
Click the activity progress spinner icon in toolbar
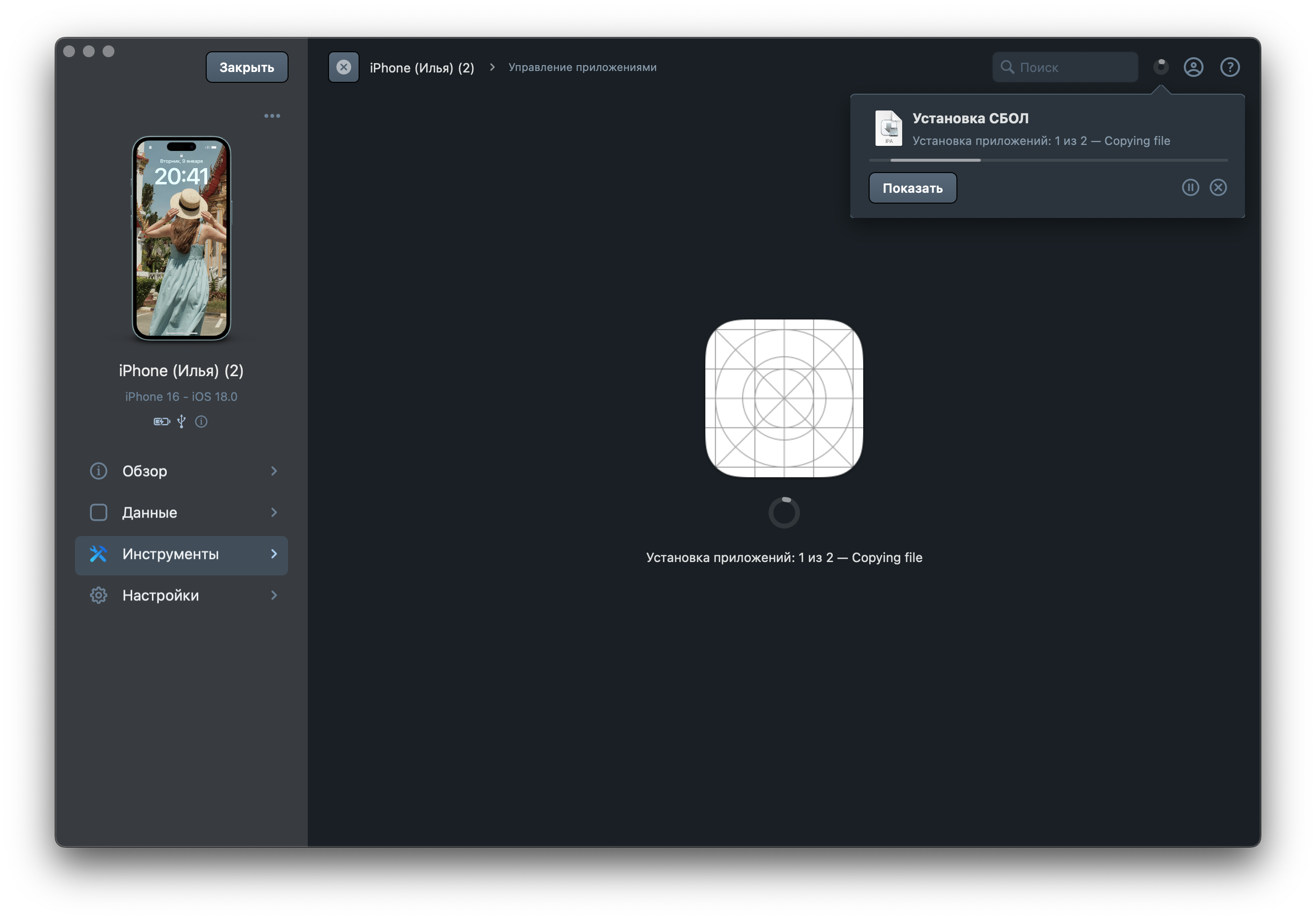pos(1161,67)
